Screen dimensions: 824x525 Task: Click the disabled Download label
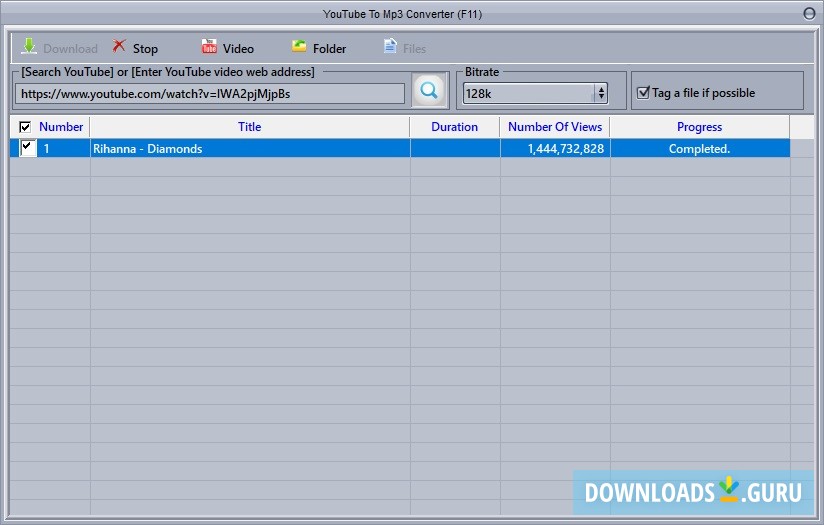tap(70, 48)
